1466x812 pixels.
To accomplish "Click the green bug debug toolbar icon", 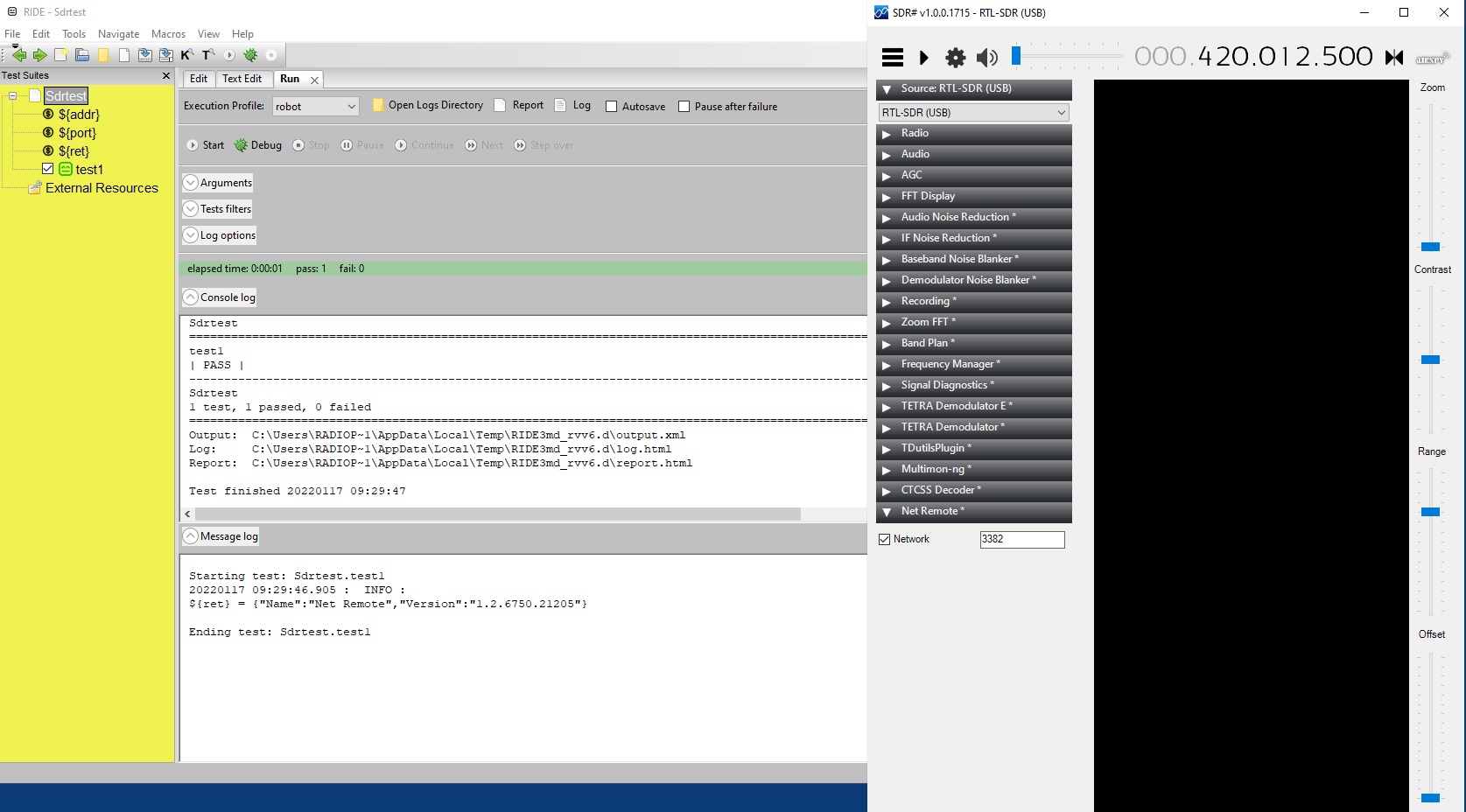I will 250,55.
